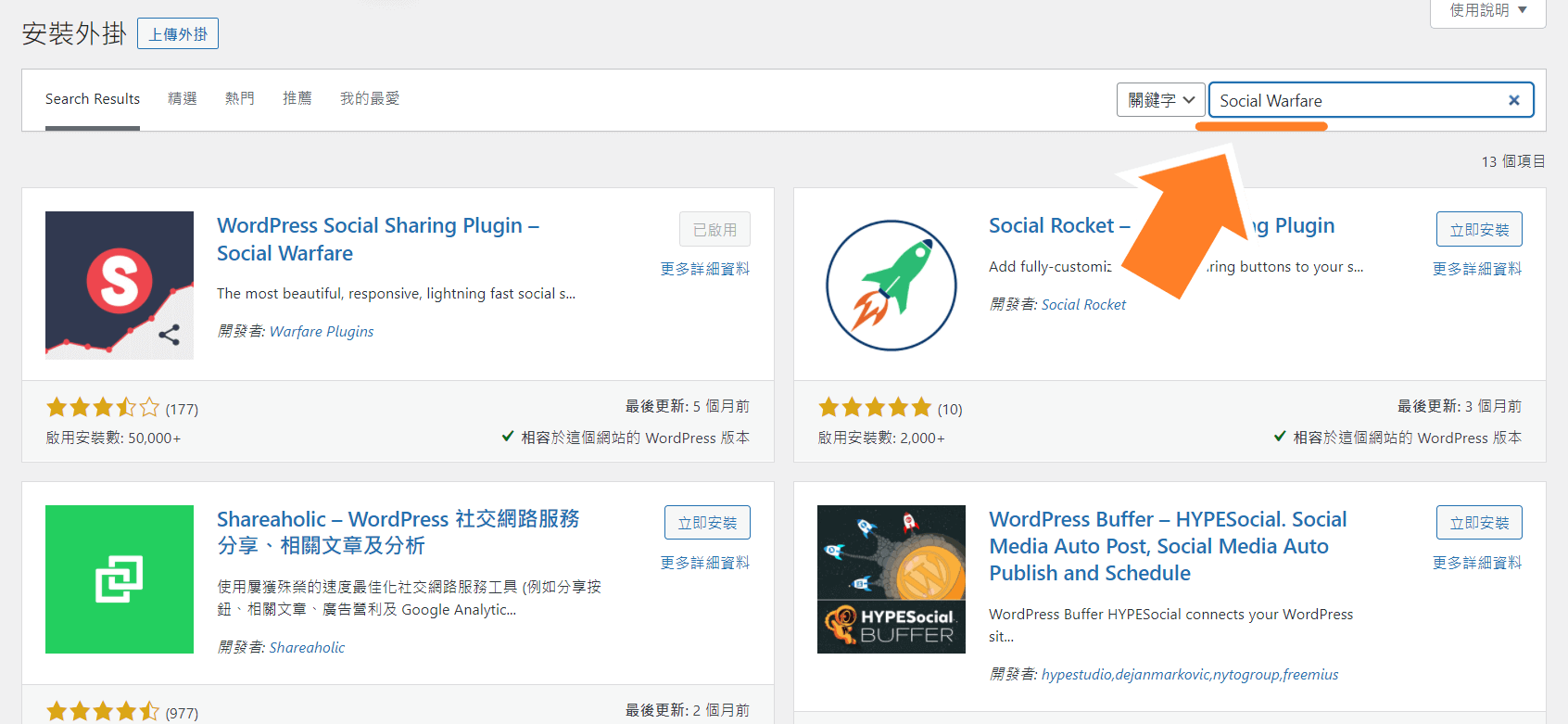Click the 上傳外掛 upload button
This screenshot has height=724, width=1568.
178,33
